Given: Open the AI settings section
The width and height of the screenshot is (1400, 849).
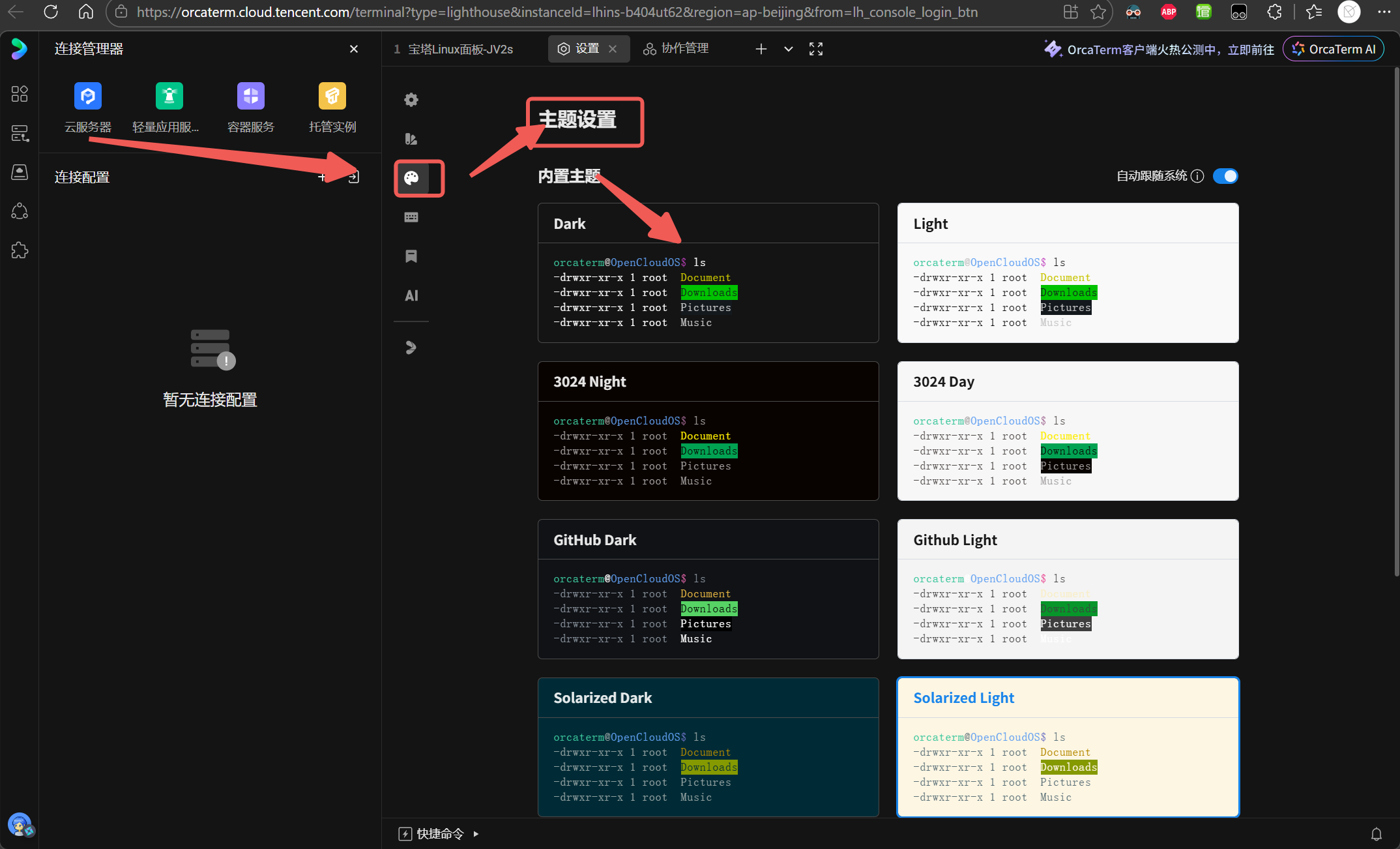Looking at the screenshot, I should (411, 295).
